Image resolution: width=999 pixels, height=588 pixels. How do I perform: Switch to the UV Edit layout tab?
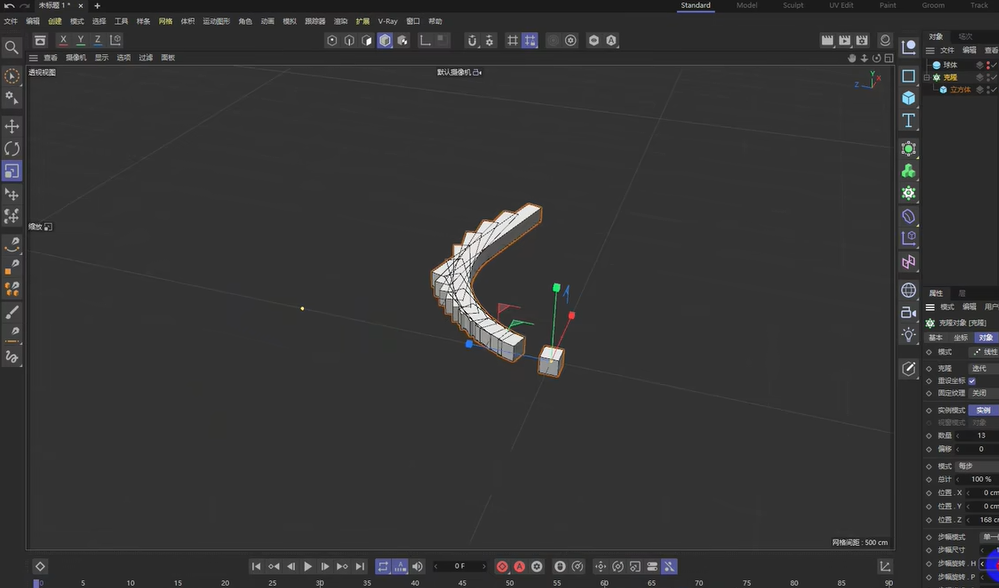[x=842, y=5]
